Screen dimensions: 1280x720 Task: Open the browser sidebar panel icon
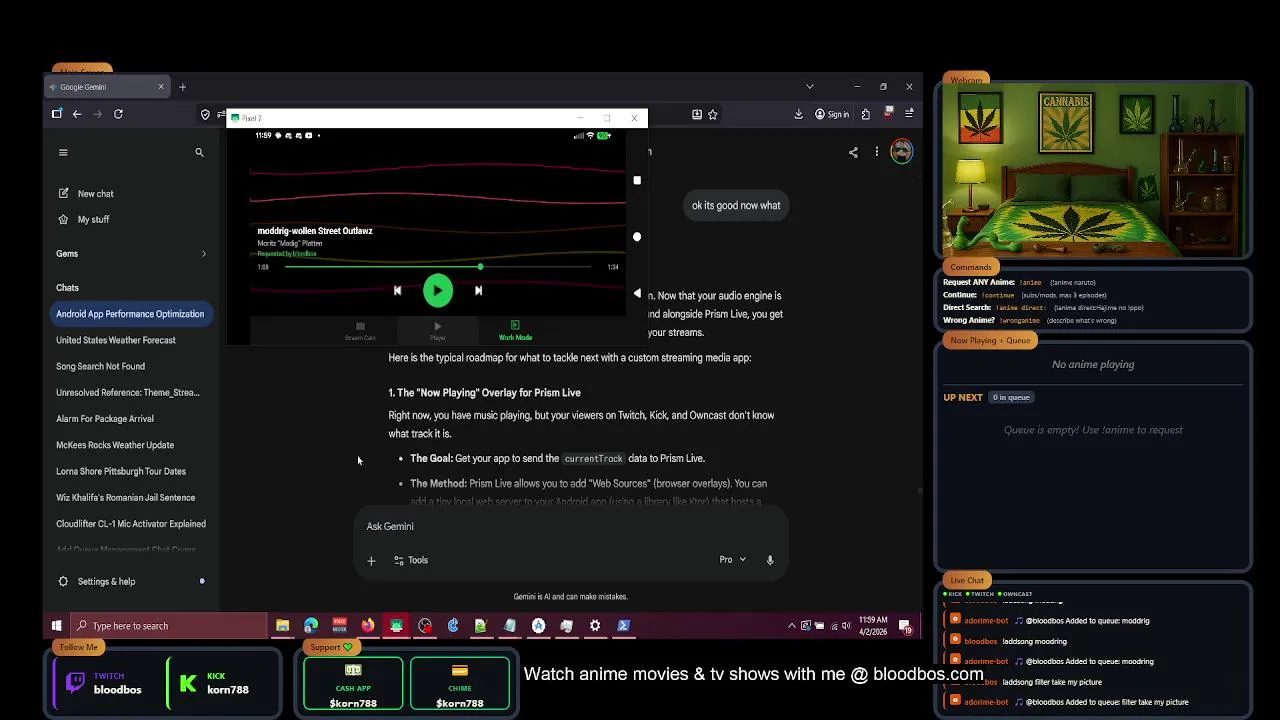(57, 114)
